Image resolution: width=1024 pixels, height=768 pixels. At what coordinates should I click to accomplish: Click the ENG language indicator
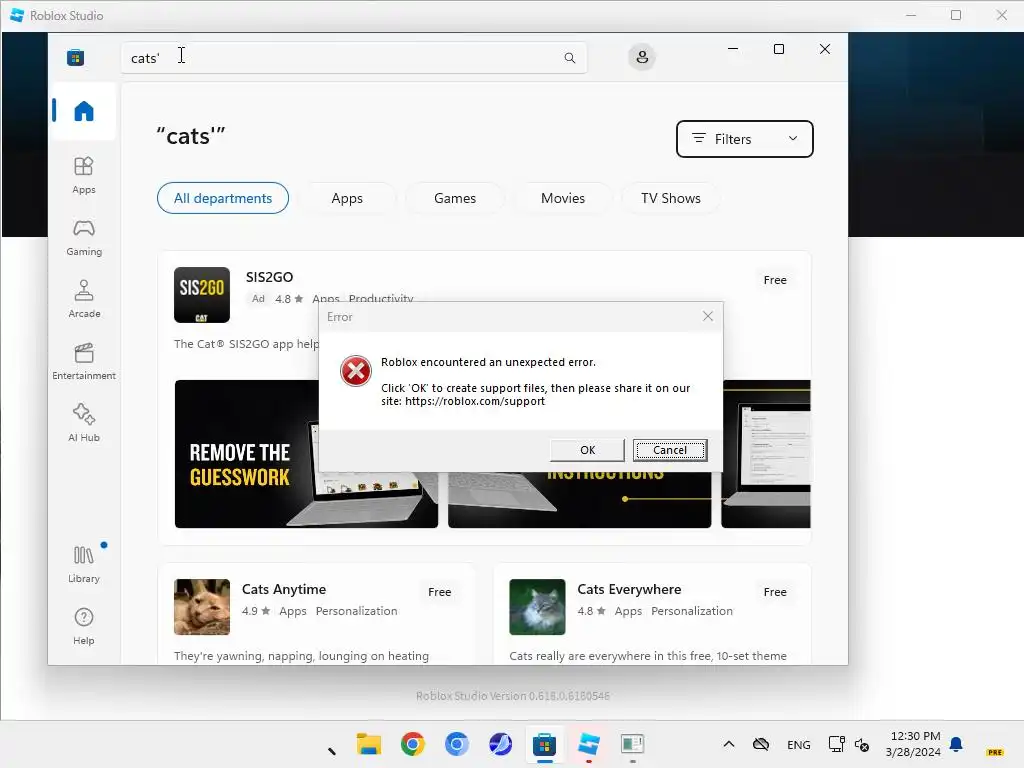click(799, 744)
